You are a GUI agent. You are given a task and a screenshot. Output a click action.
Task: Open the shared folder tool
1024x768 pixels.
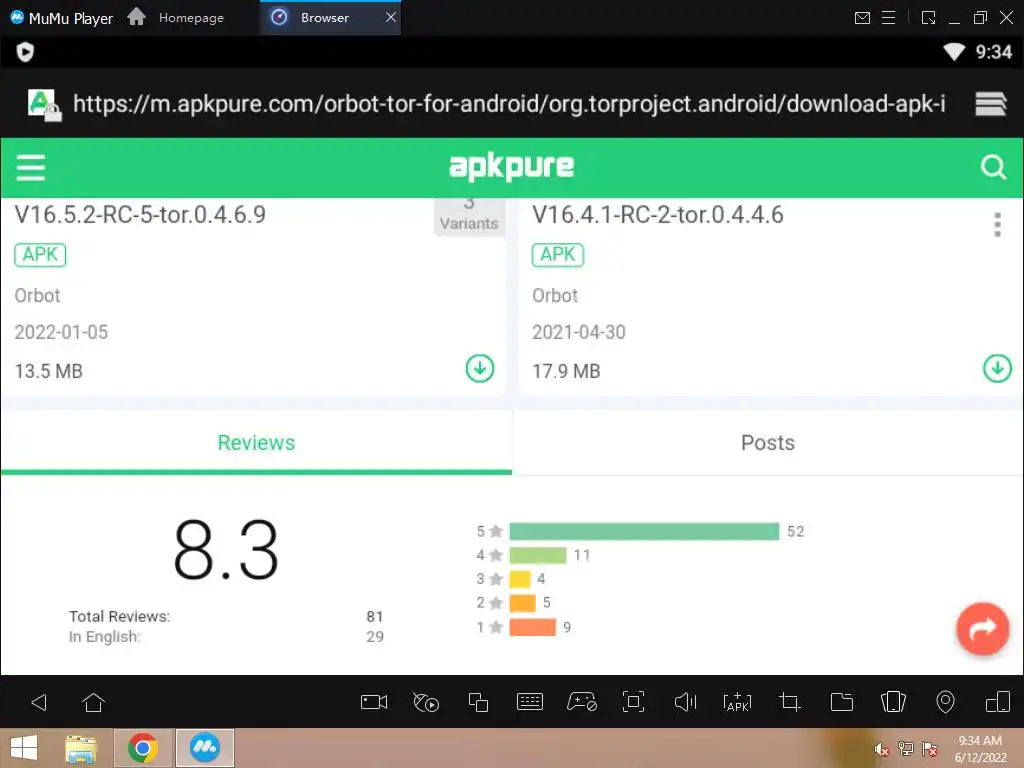[841, 703]
